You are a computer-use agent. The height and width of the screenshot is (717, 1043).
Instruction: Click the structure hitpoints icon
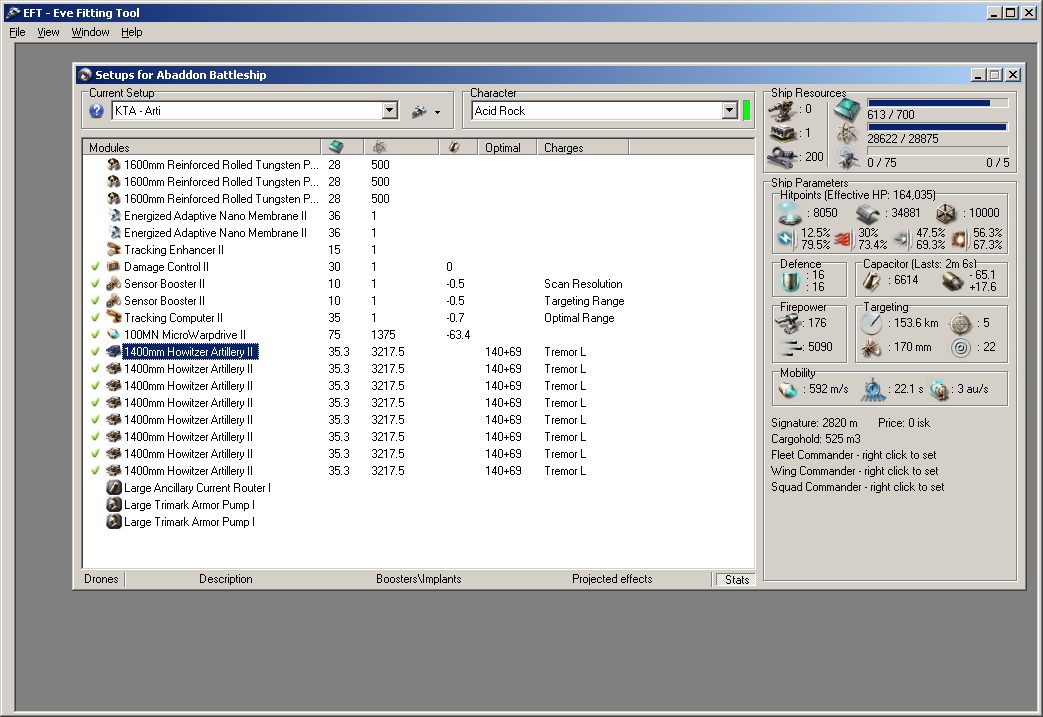coord(946,213)
